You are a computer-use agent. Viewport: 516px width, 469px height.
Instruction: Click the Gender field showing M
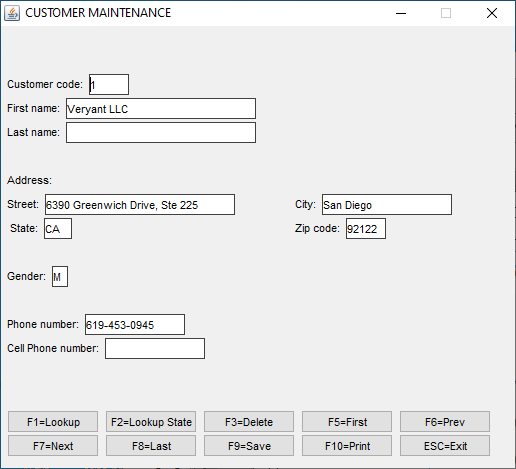point(60,277)
